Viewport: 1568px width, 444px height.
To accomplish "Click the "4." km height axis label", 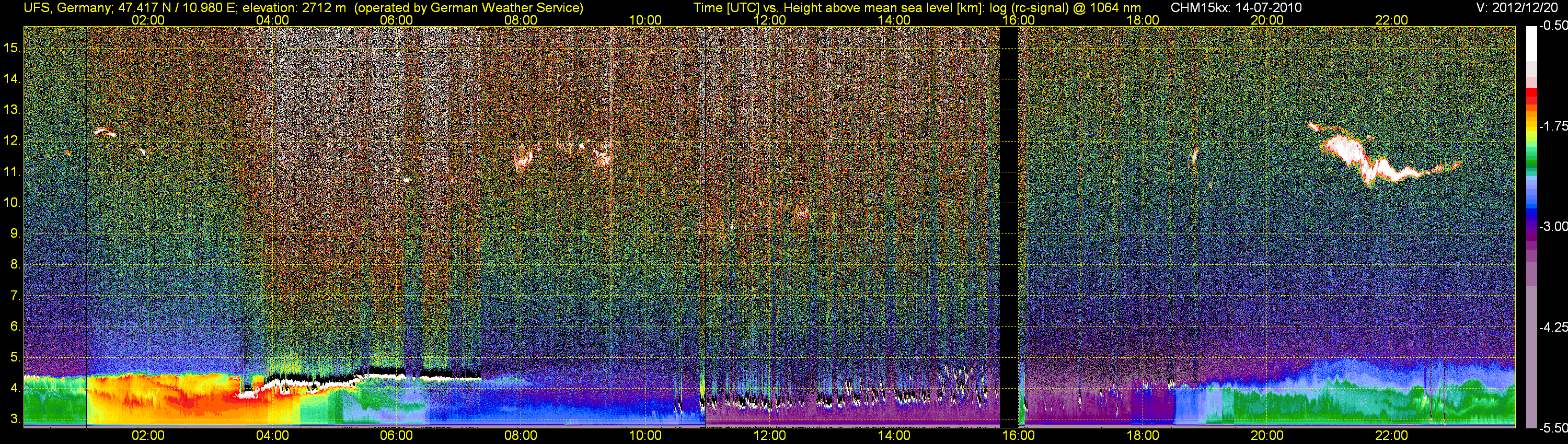I will pos(15,388).
